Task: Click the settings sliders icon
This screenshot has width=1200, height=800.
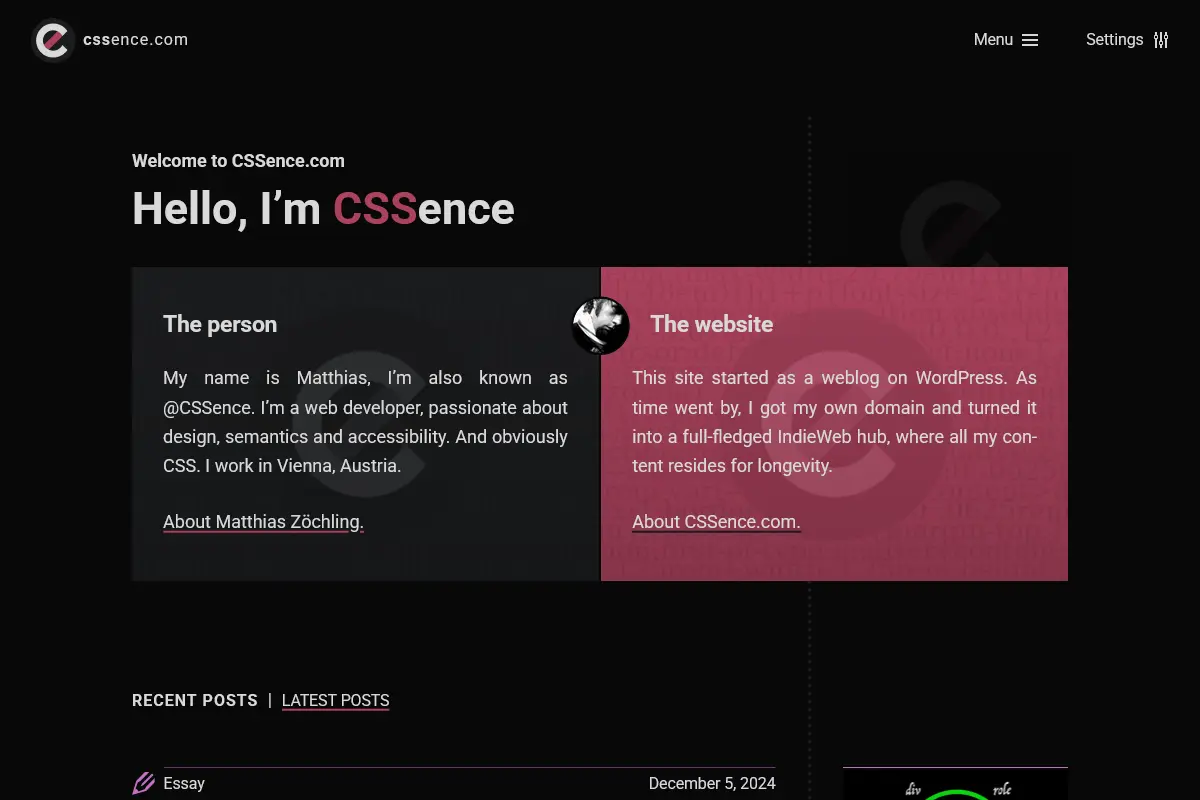Action: pyautogui.click(x=1161, y=40)
